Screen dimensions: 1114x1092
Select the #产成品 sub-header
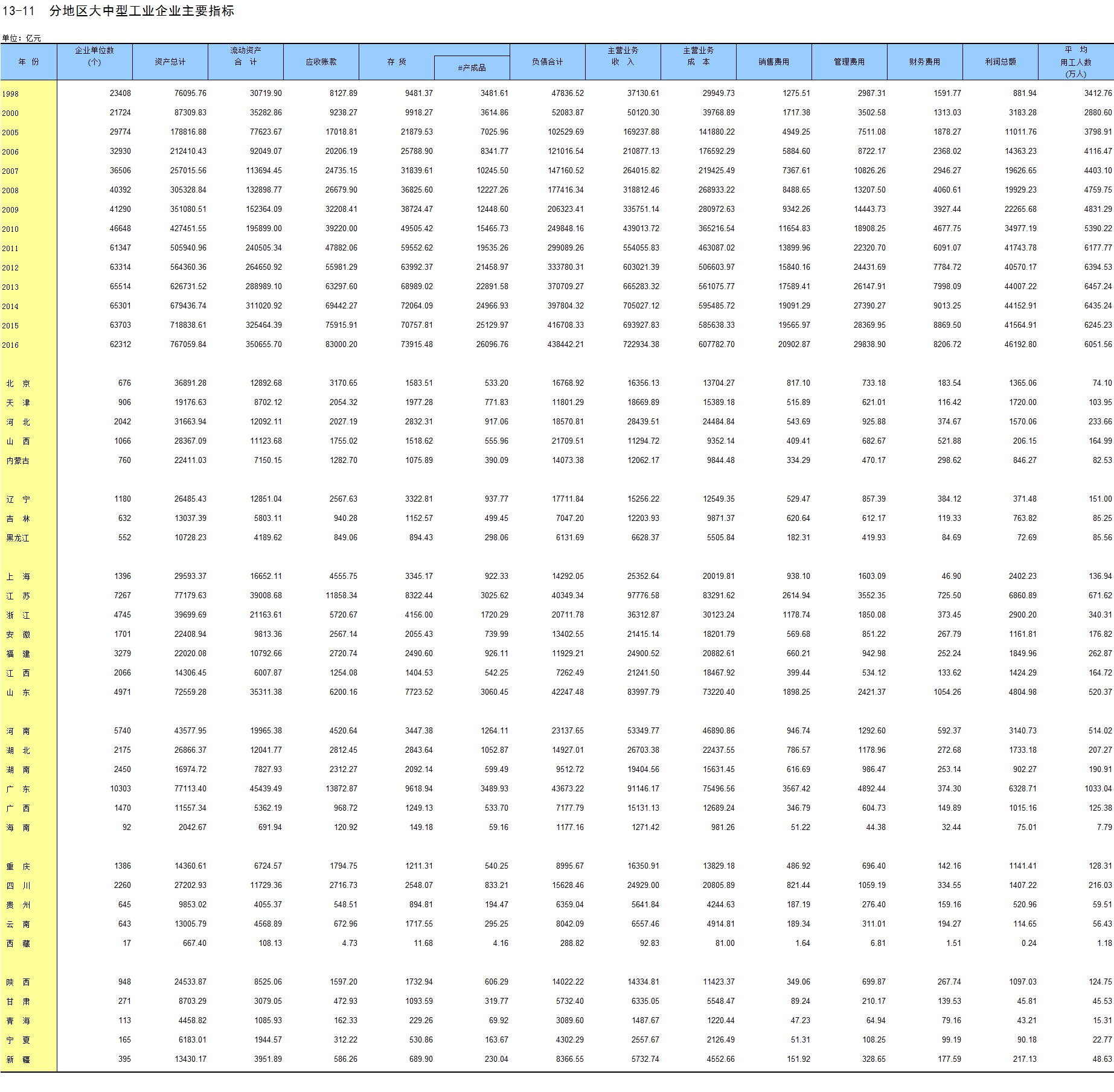(x=472, y=68)
